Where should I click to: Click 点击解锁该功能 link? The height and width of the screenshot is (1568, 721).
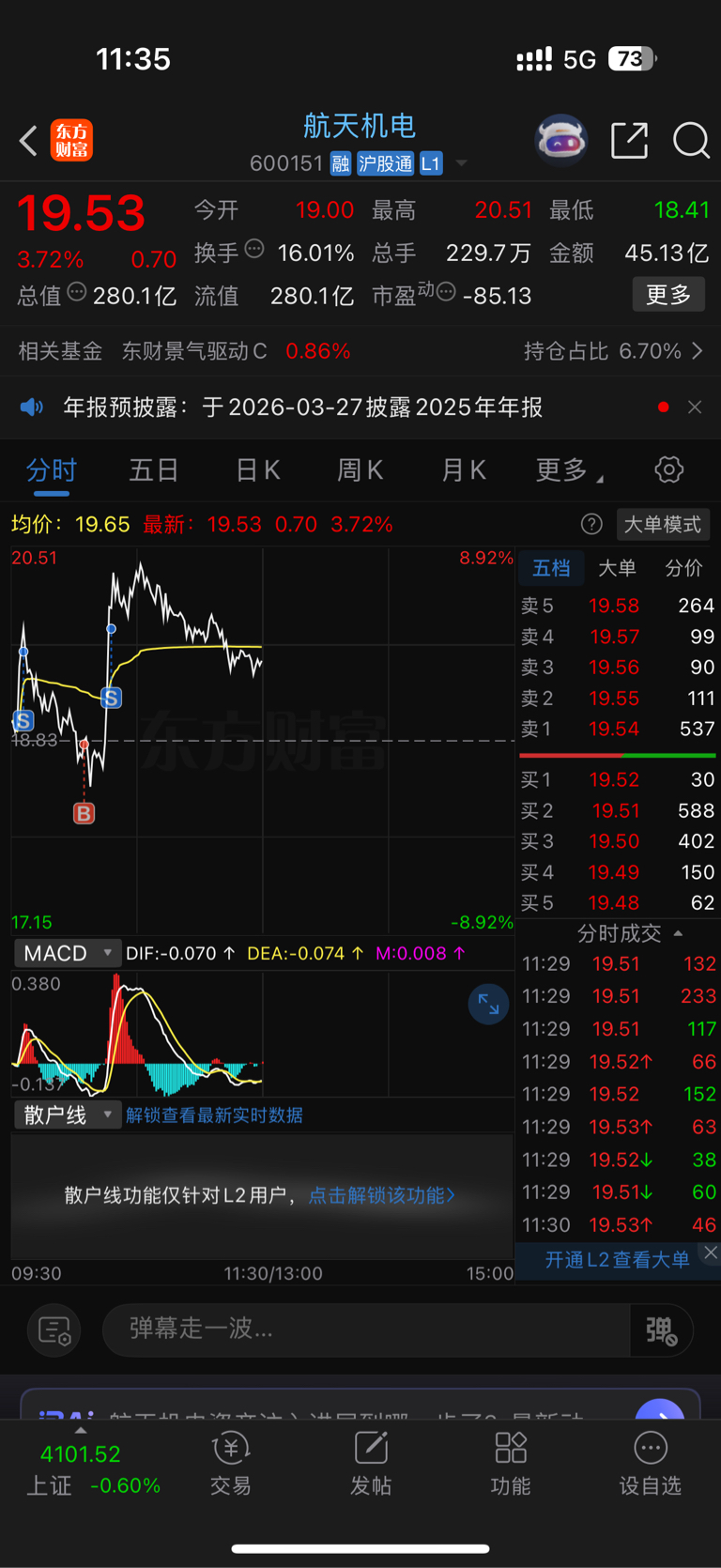[381, 1195]
